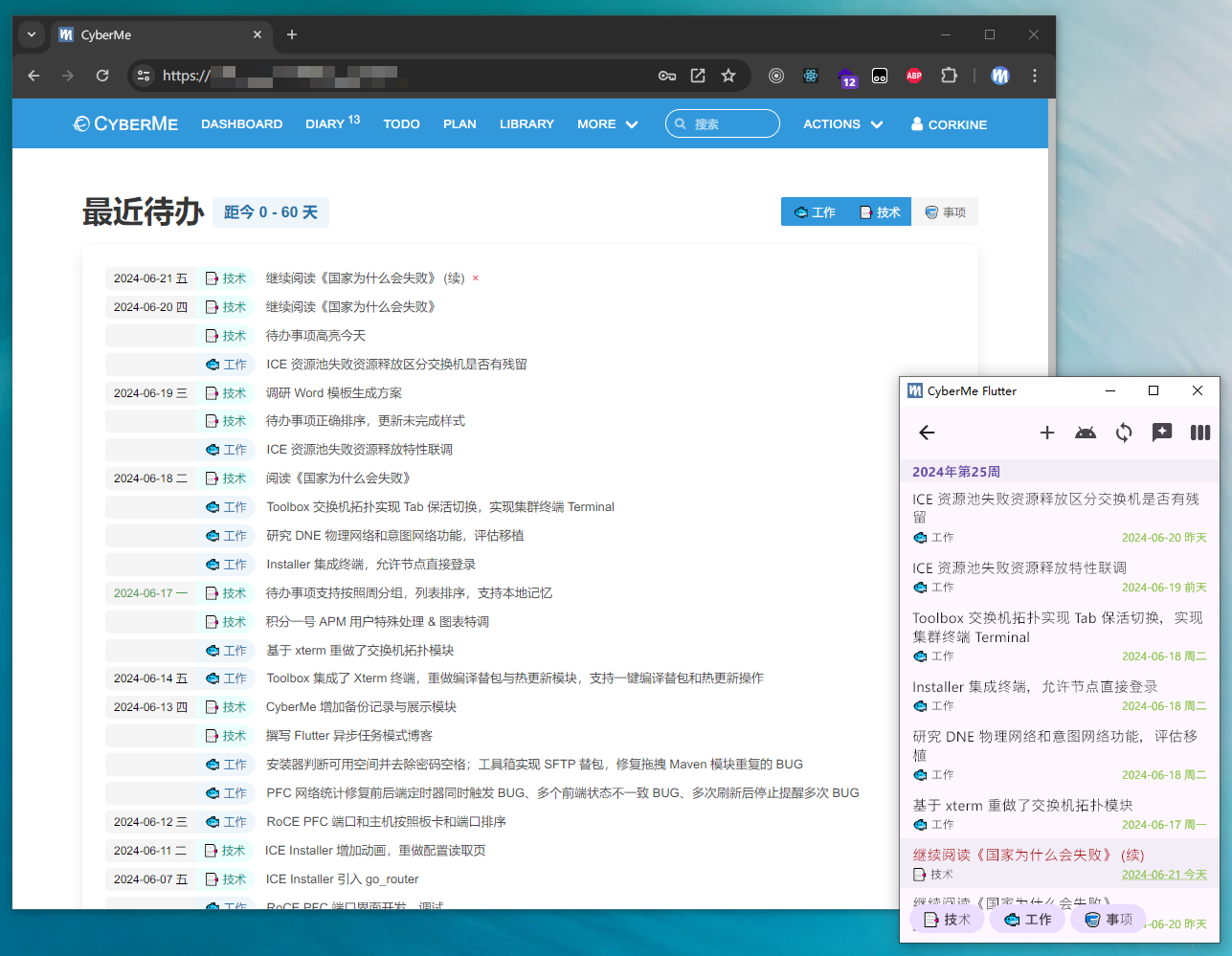Open Installer 集成终端 item in Flutter
This screenshot has height=956, width=1232.
[1060, 695]
